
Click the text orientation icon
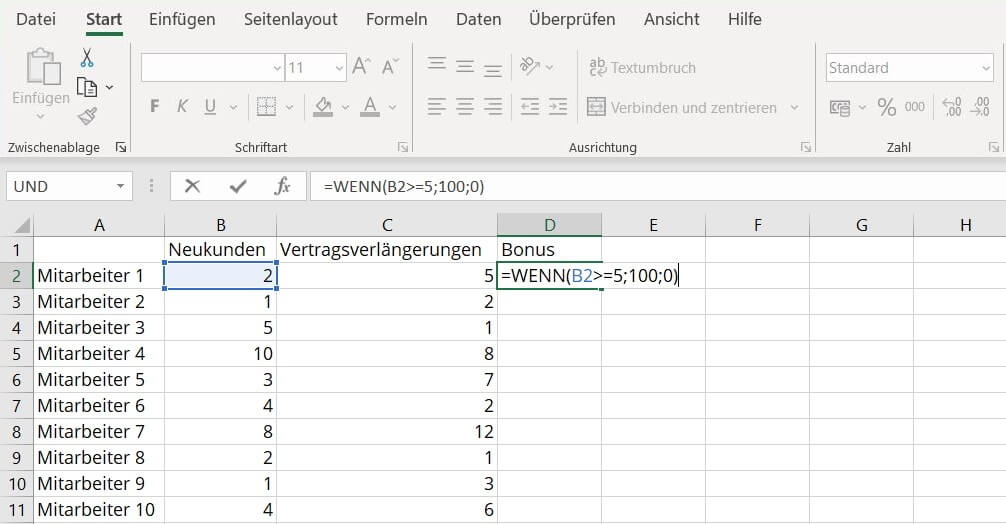(x=530, y=66)
